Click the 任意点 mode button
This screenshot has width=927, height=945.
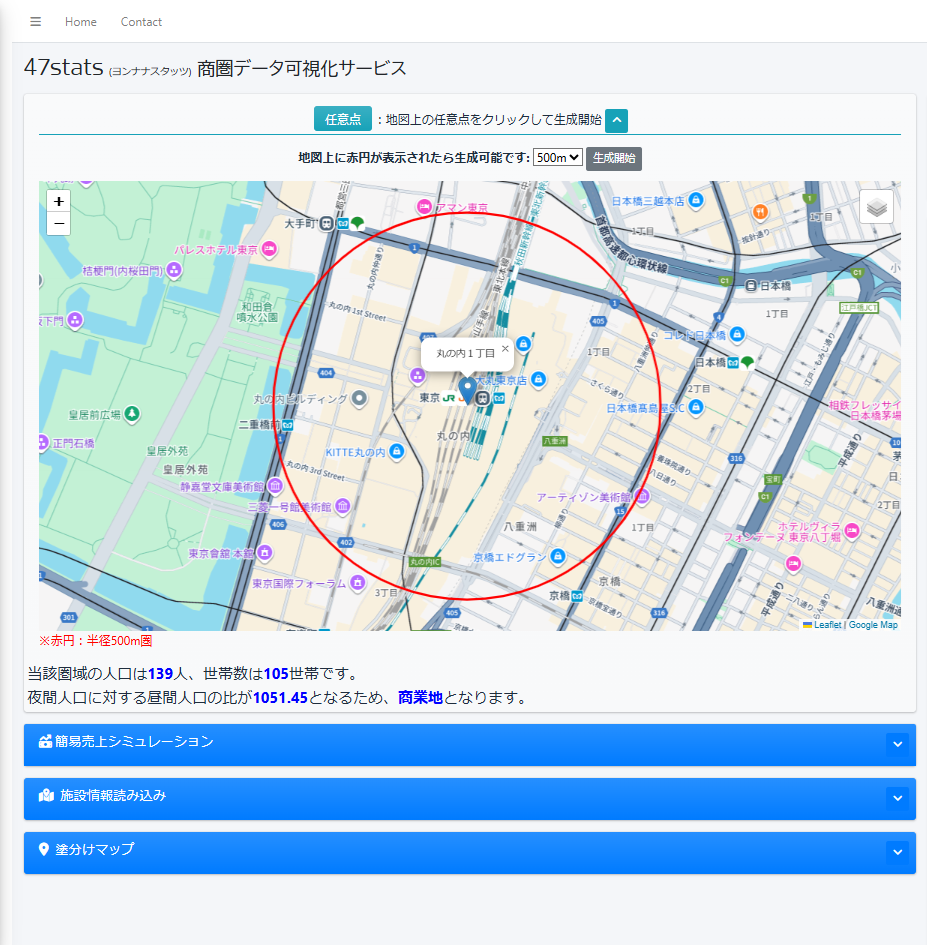tap(342, 119)
